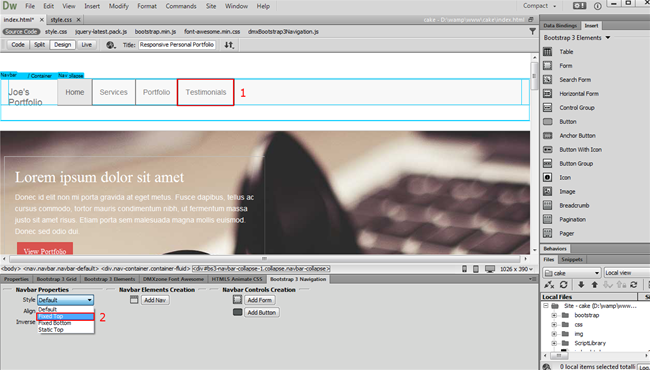Open the cake site dropdown
Image resolution: width=650 pixels, height=370 pixels.
pyautogui.click(x=572, y=273)
